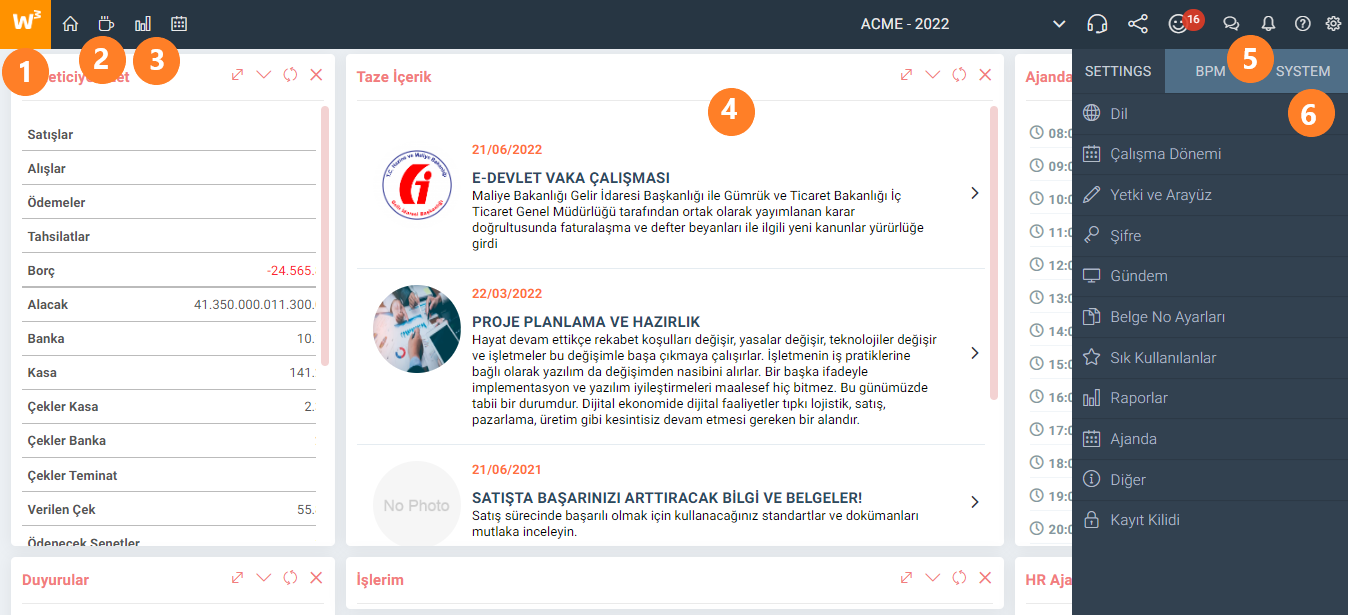Screen dimensions: 1348x615
Task: Open the chat bubbles icon
Action: click(x=1231, y=24)
